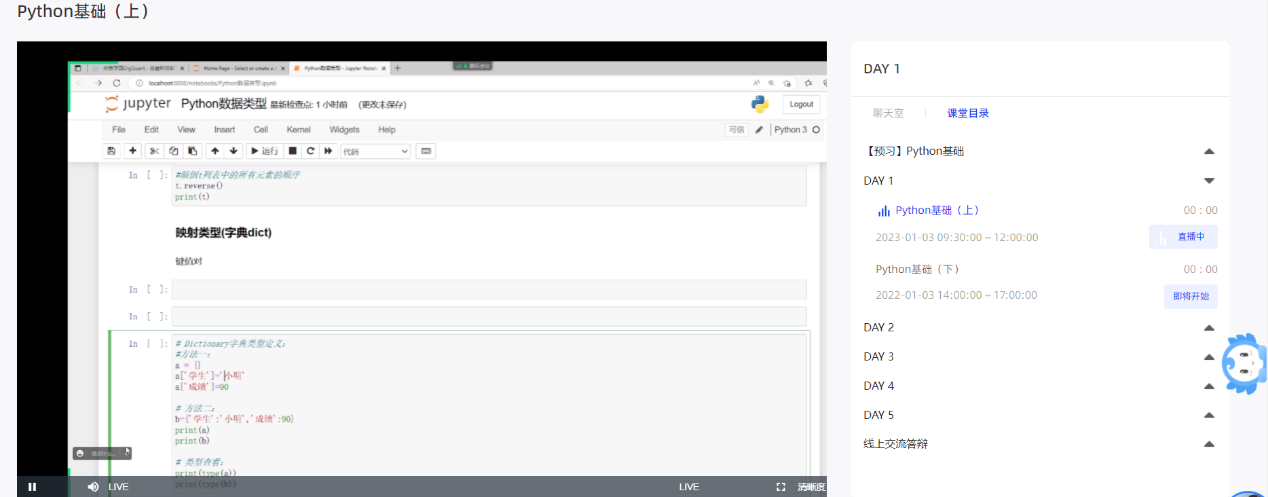Switch to the 课堂目录 tab
The height and width of the screenshot is (497, 1268).
pyautogui.click(x=968, y=113)
